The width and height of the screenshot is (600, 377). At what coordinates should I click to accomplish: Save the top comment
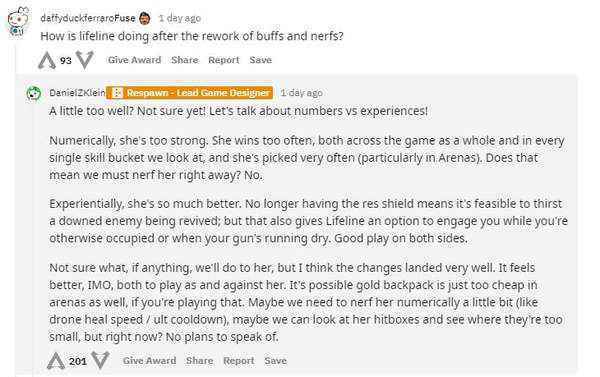coord(261,60)
